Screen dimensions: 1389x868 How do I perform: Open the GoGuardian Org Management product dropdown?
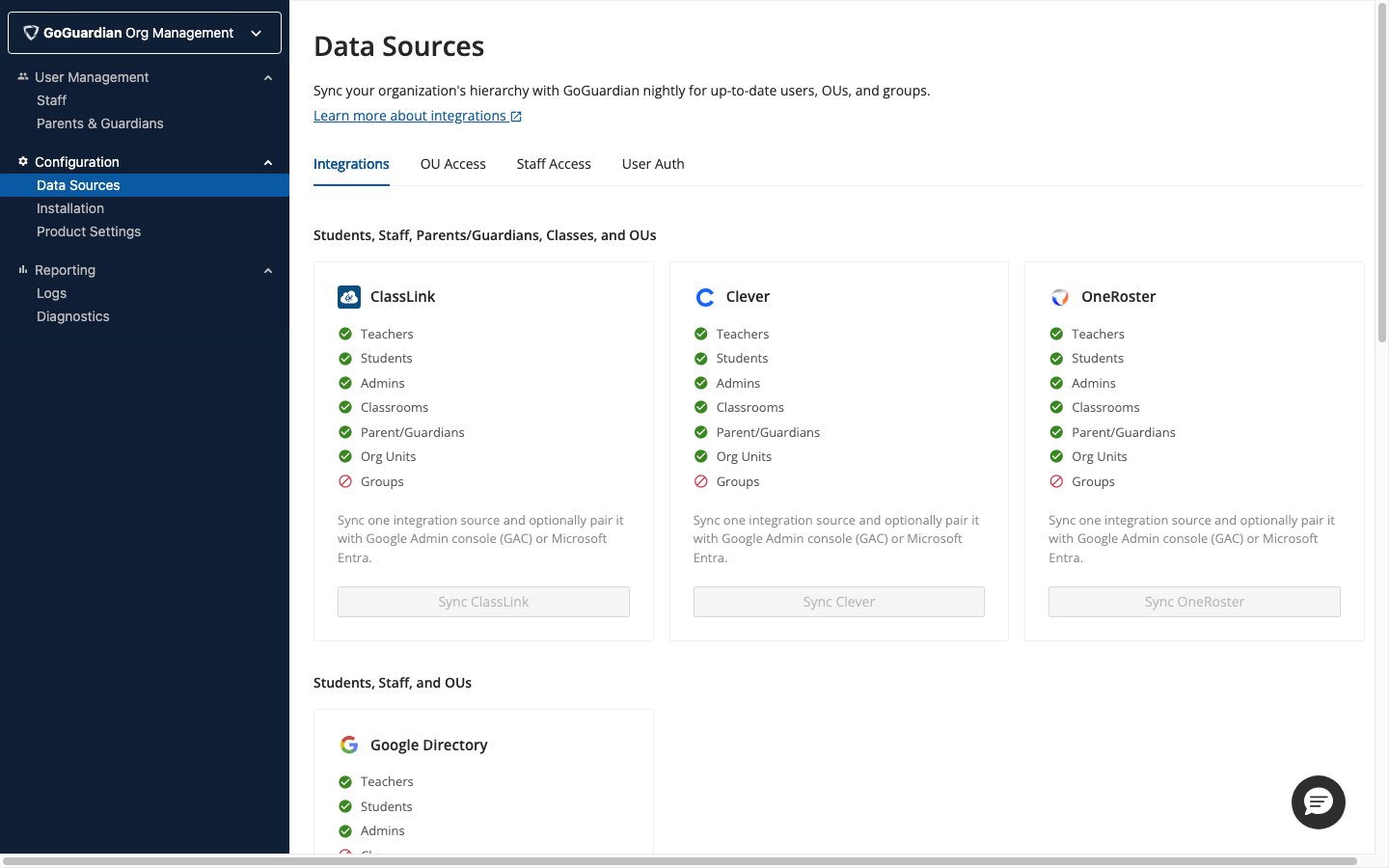pyautogui.click(x=145, y=33)
